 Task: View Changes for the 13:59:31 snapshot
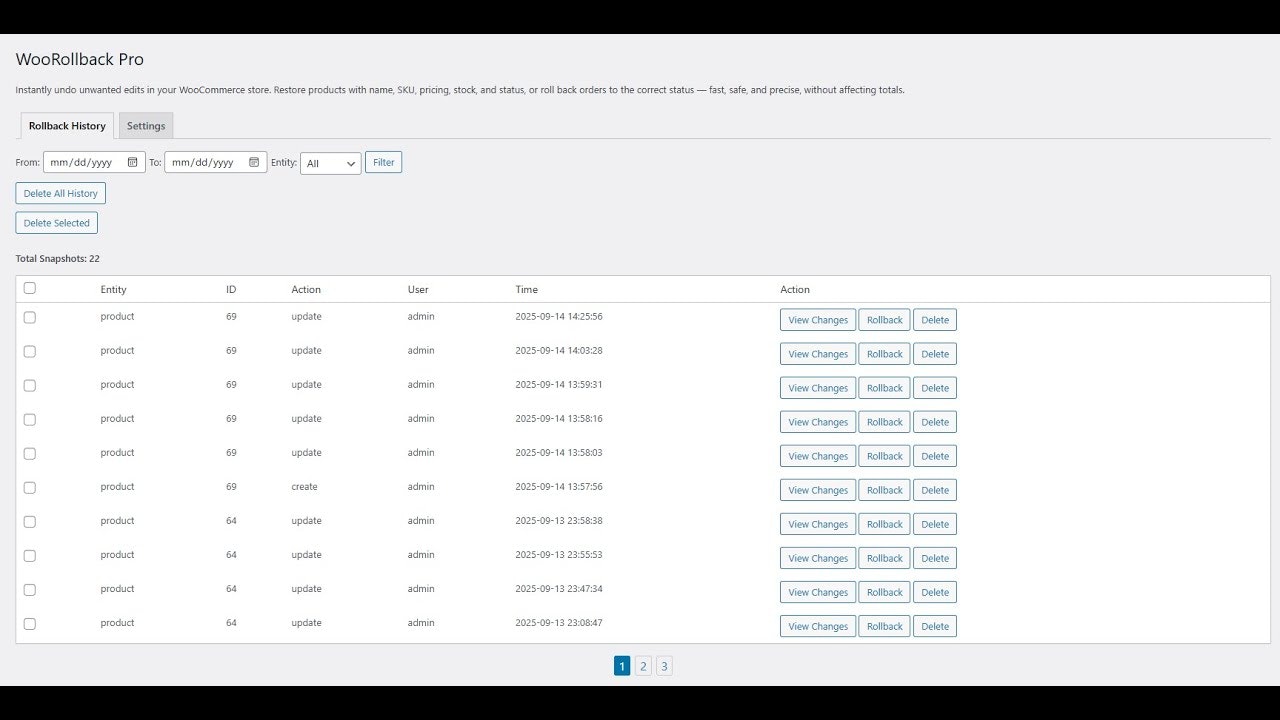click(x=818, y=388)
